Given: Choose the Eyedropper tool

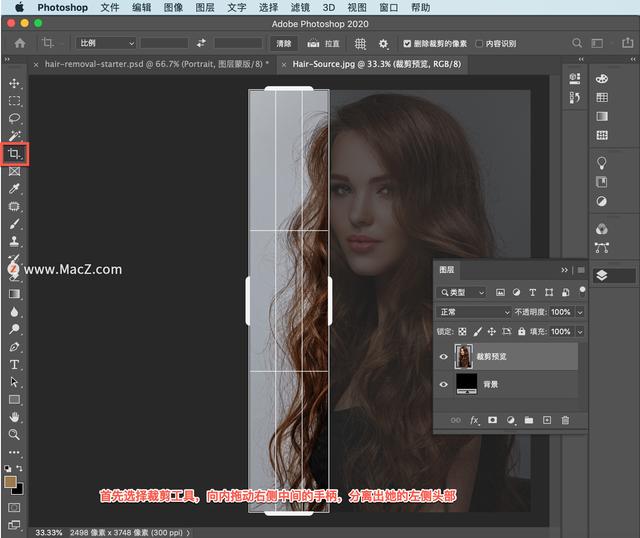Looking at the screenshot, I should 14,188.
